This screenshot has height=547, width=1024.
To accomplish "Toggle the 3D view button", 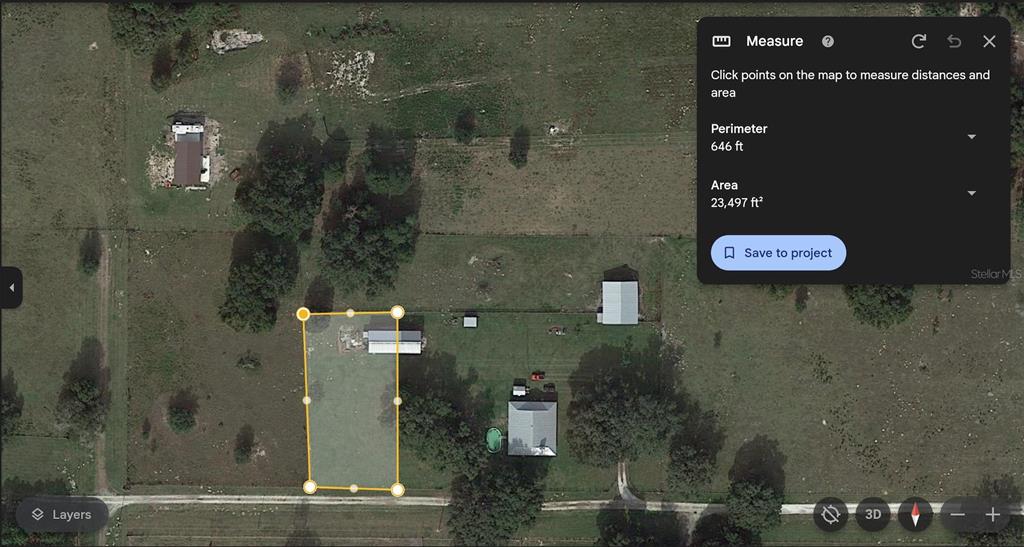I will (873, 514).
